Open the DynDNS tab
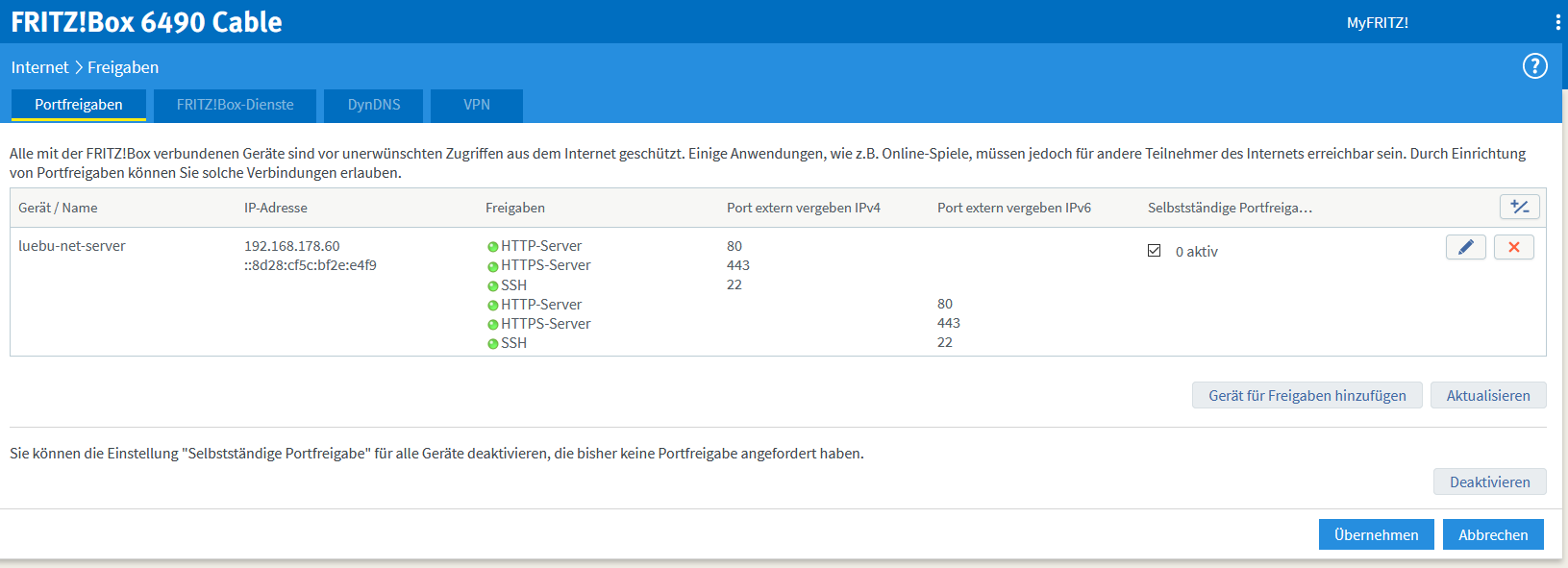The width and height of the screenshot is (1568, 568). coord(374,105)
